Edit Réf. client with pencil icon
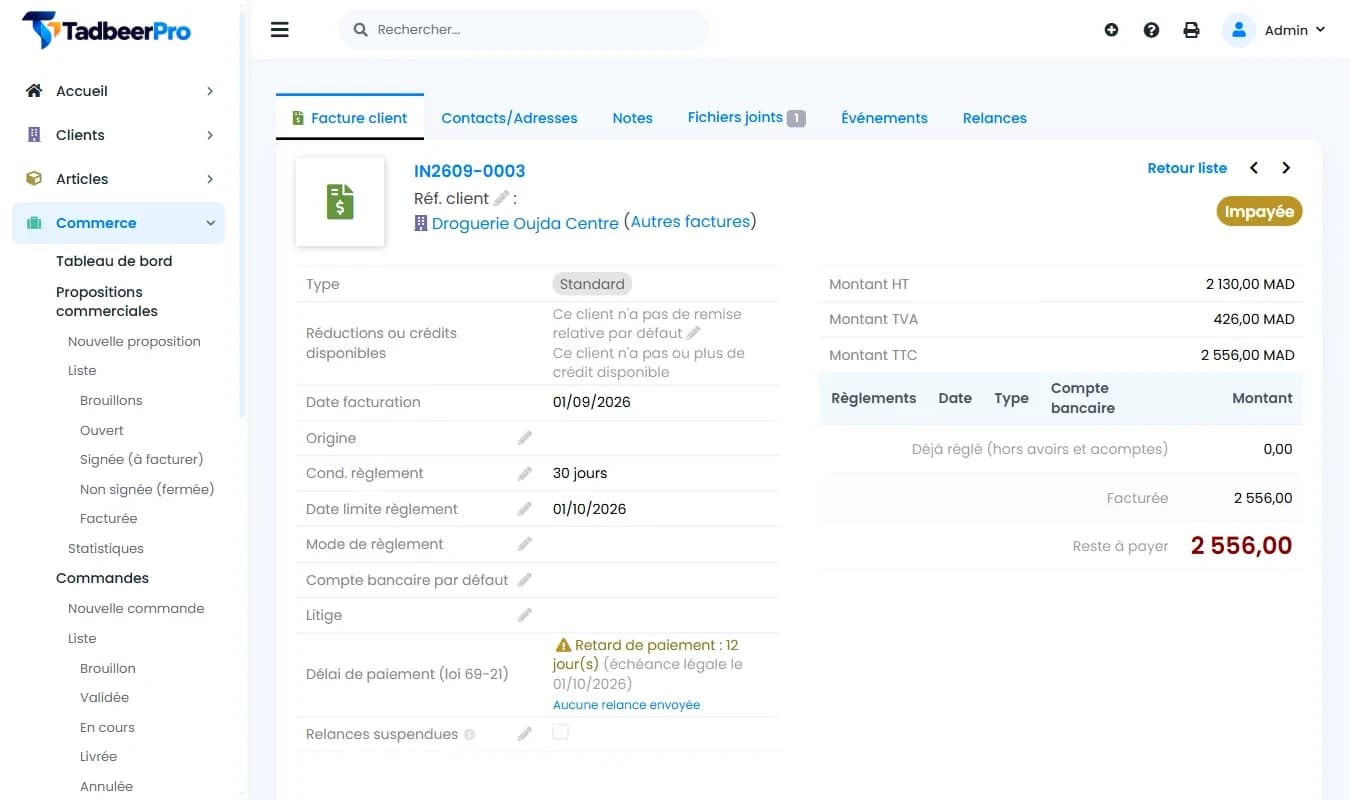 [x=501, y=198]
